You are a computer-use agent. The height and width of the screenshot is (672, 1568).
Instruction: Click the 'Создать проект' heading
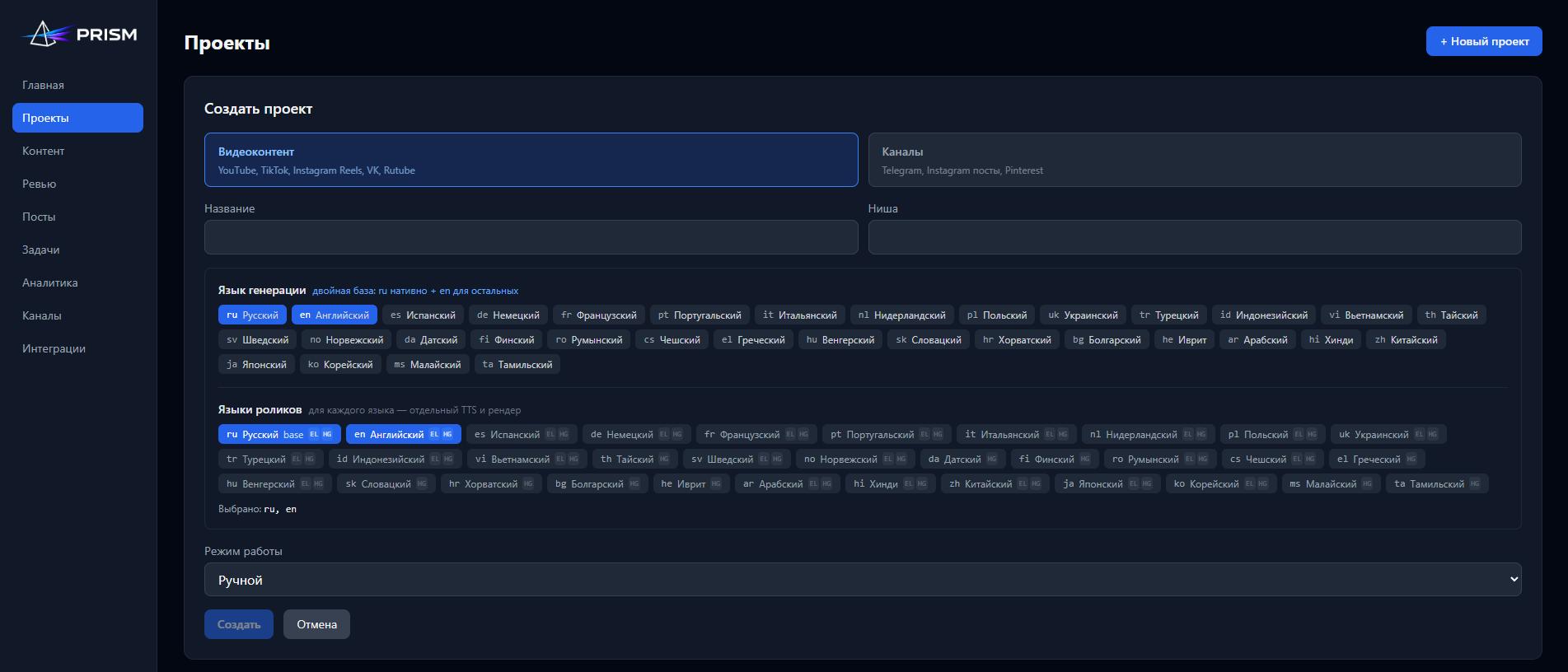coord(258,109)
